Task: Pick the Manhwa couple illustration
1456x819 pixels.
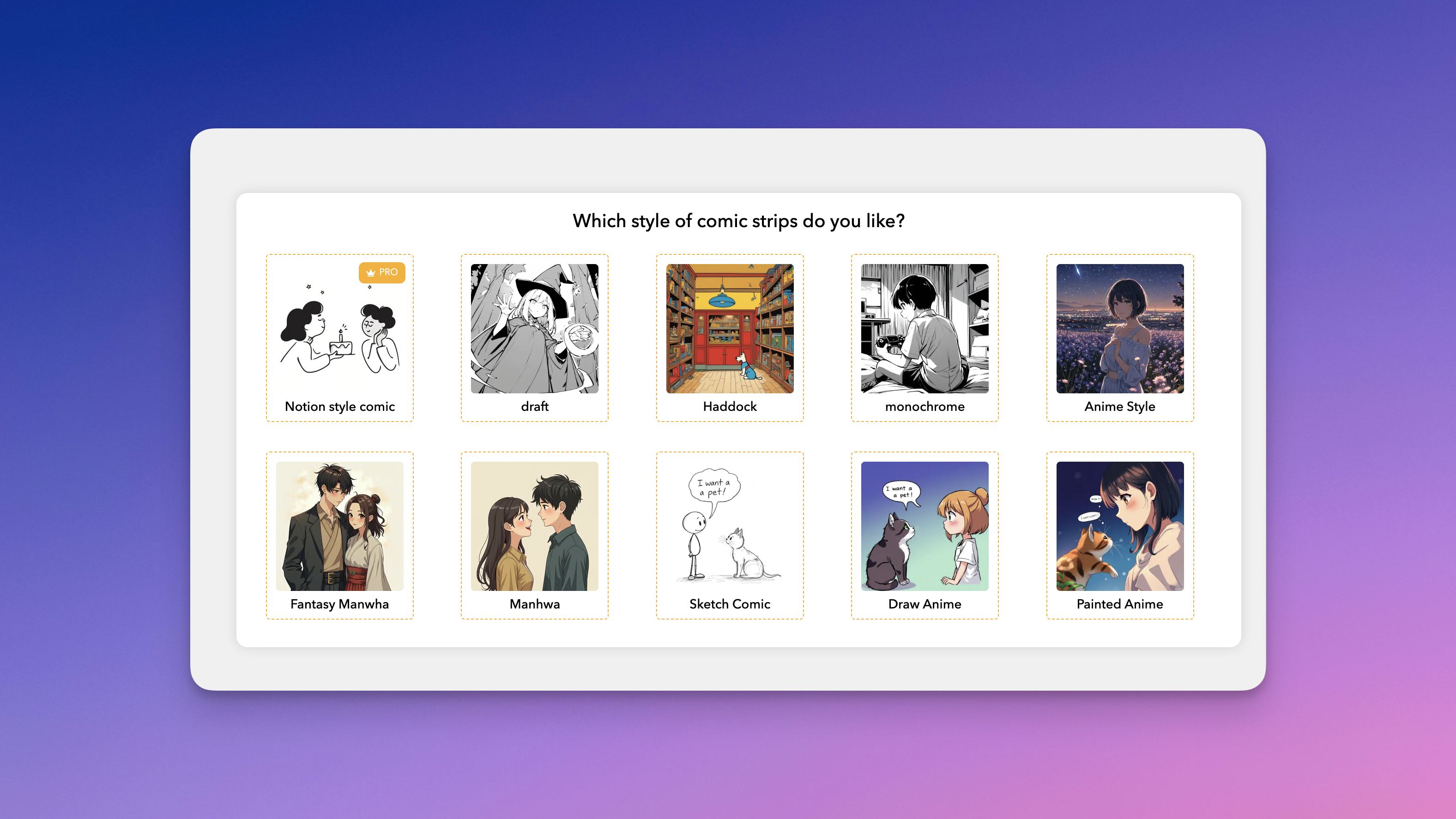Action: [534, 526]
